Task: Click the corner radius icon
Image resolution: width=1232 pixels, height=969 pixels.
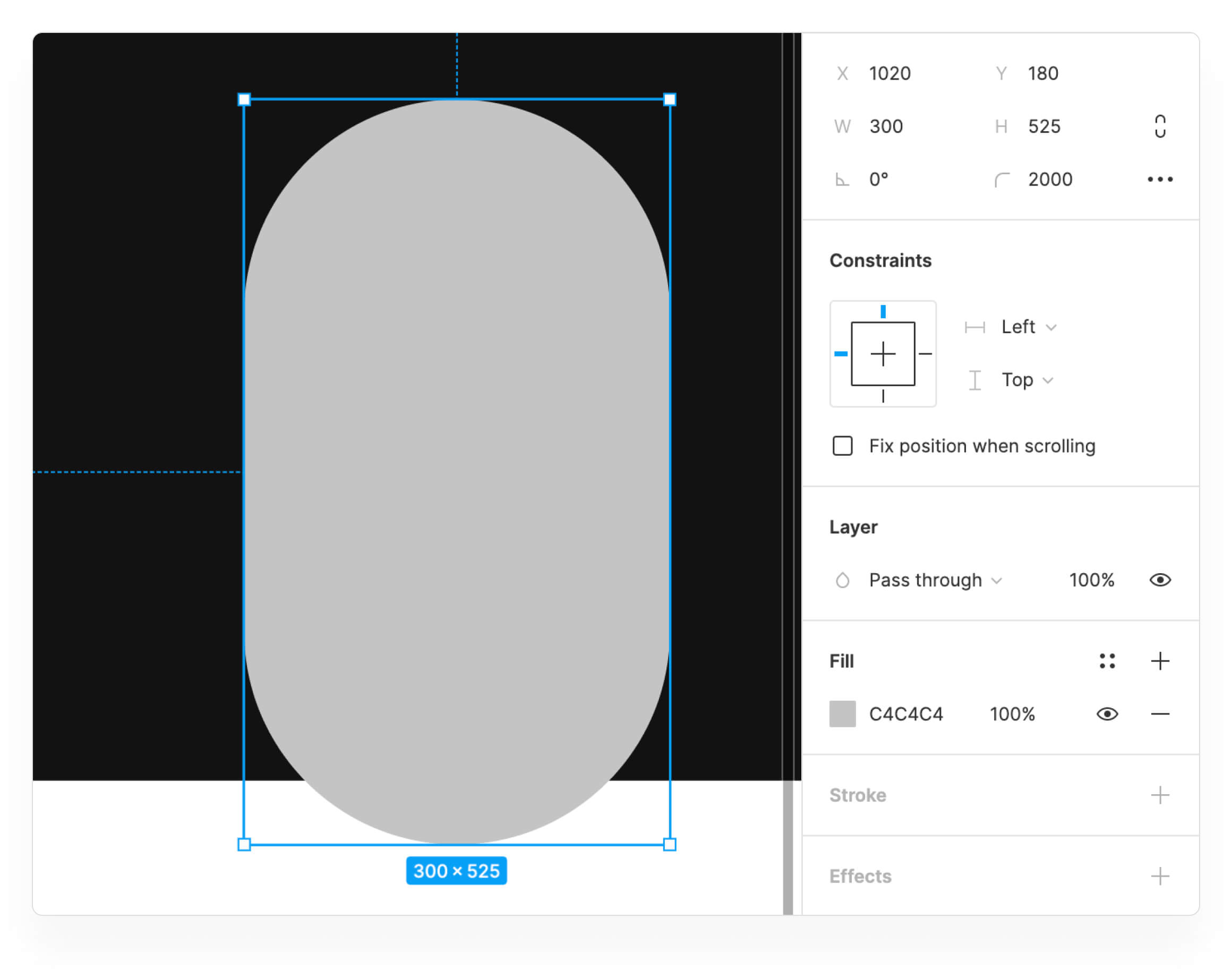Action: pos(1002,180)
